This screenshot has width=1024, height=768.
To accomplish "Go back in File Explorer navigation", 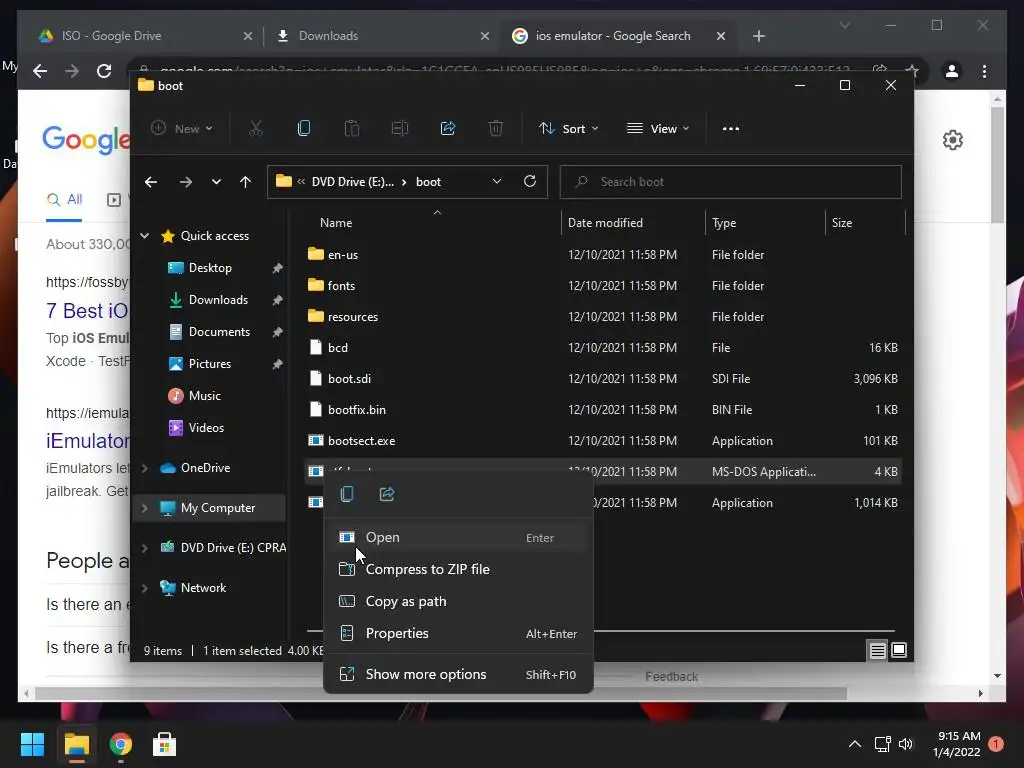I will pyautogui.click(x=151, y=182).
